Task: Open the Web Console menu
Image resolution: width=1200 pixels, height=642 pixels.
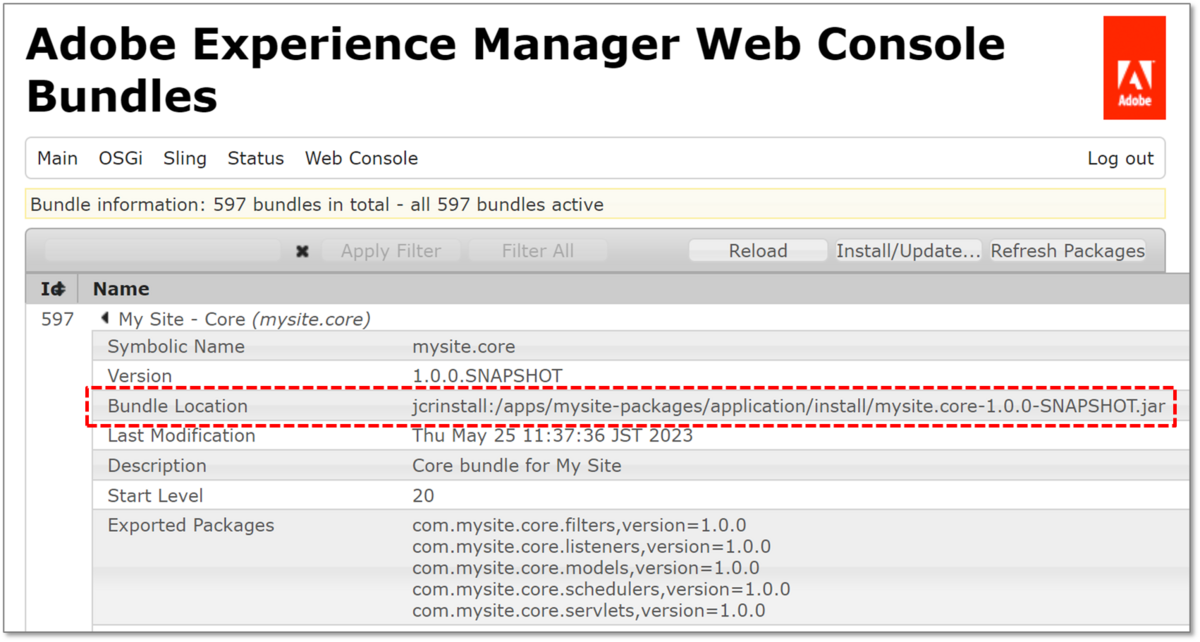Action: (x=361, y=158)
